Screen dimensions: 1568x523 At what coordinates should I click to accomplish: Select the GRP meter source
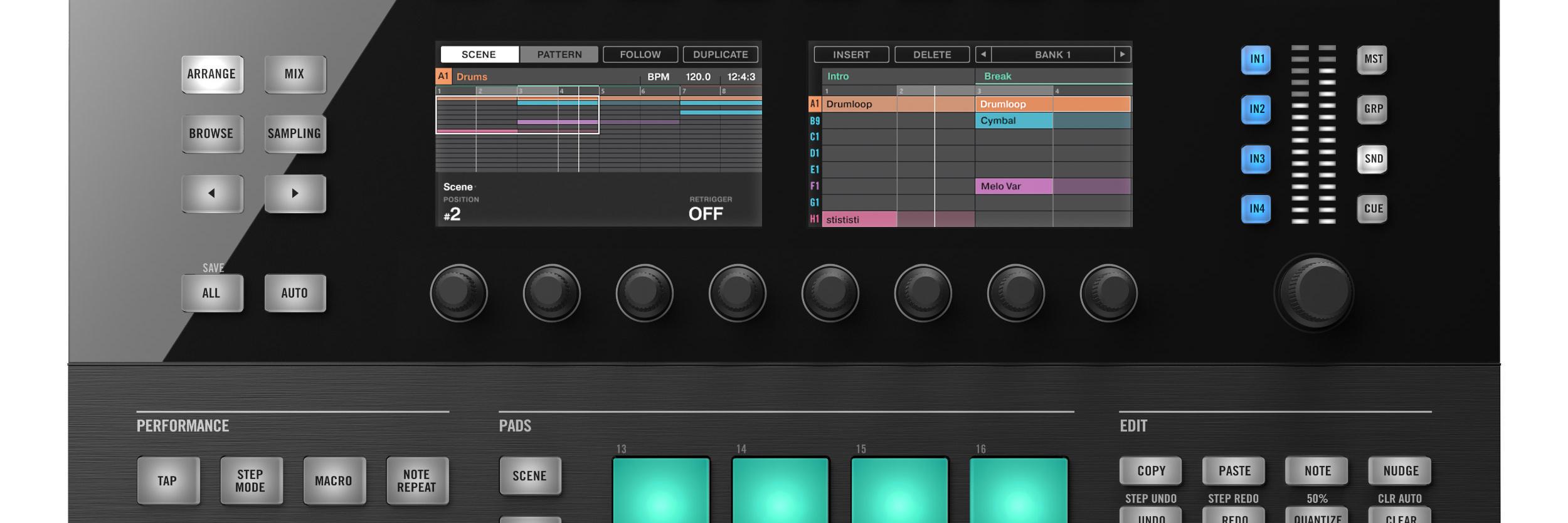pos(1372,109)
